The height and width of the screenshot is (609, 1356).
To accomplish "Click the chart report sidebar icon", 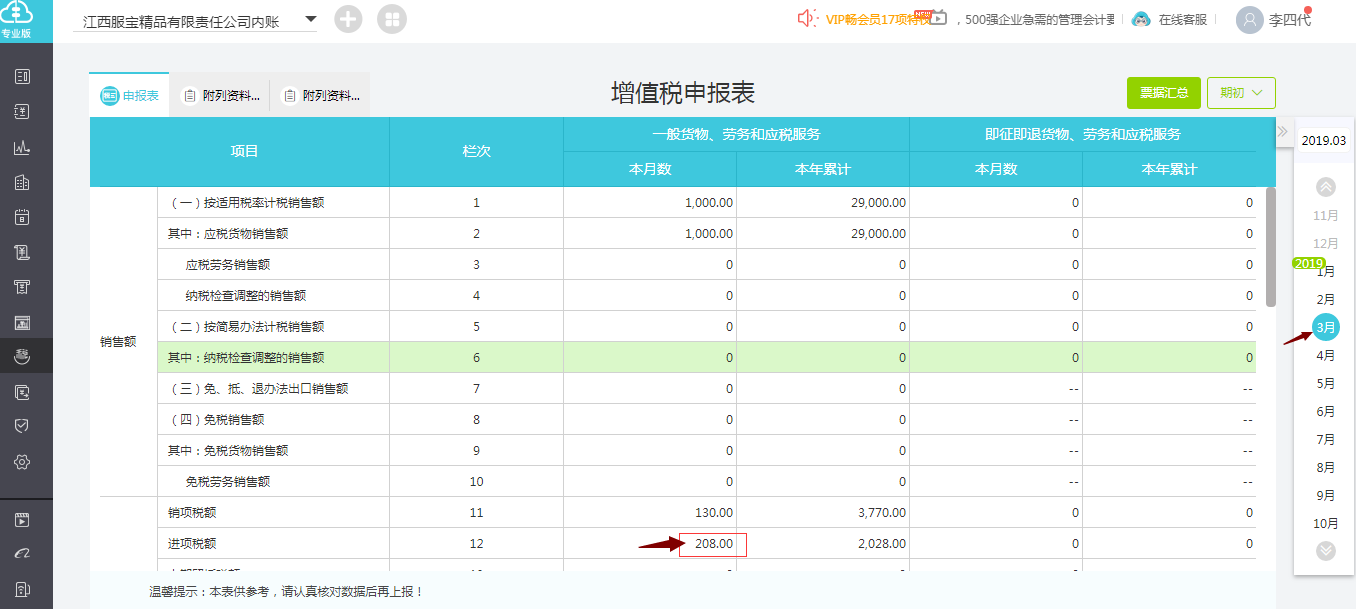I will point(22,147).
